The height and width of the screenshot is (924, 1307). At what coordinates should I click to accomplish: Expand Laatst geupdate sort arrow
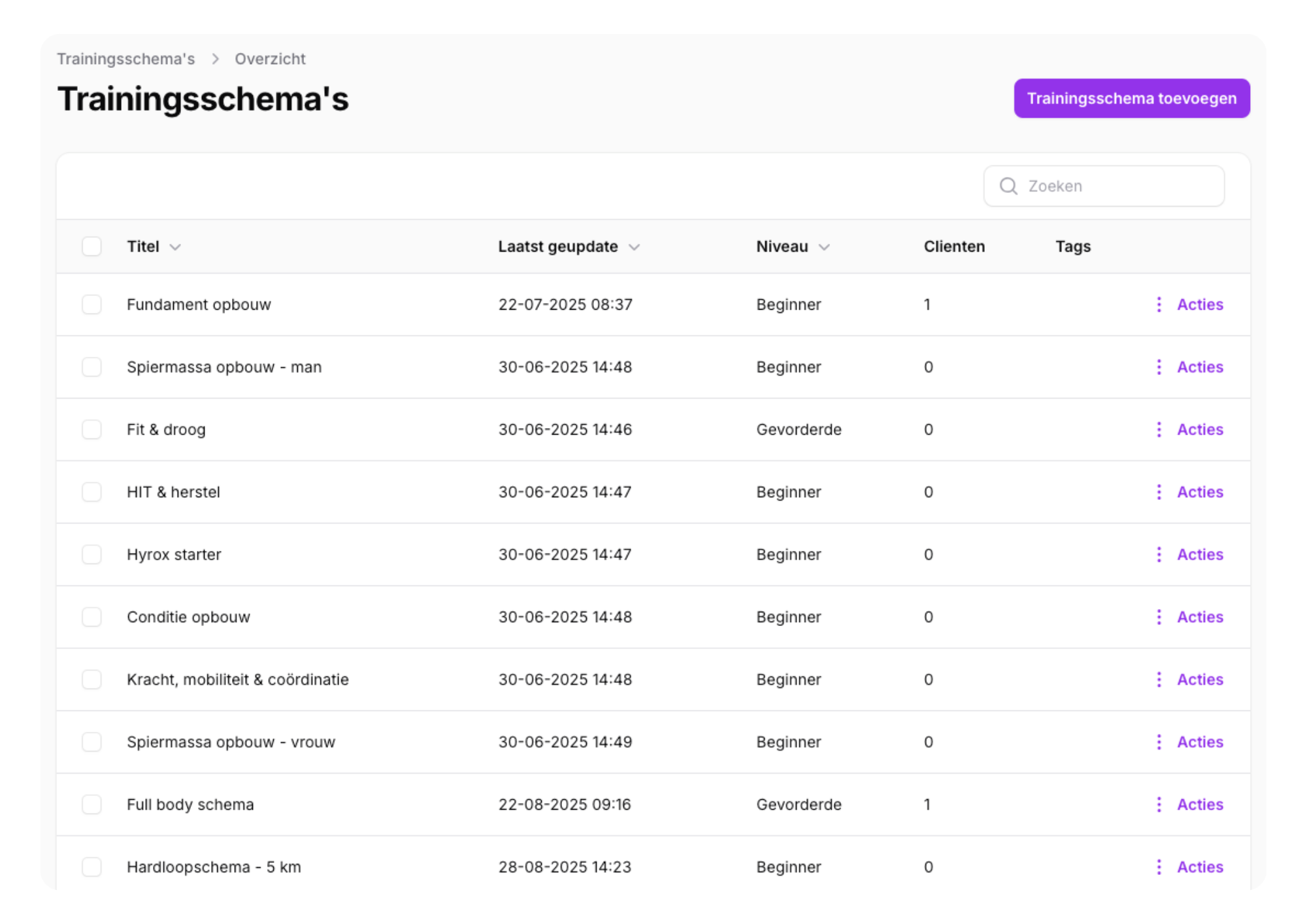[x=634, y=247]
